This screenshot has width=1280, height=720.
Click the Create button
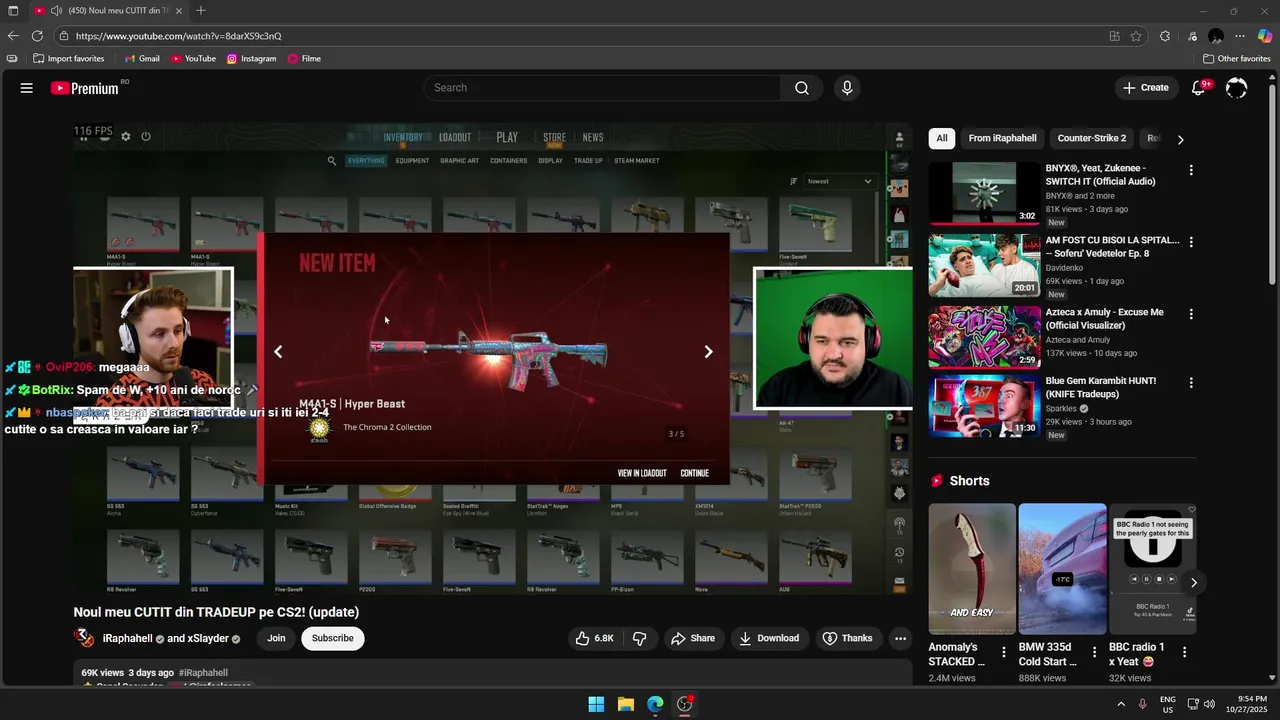point(1145,88)
